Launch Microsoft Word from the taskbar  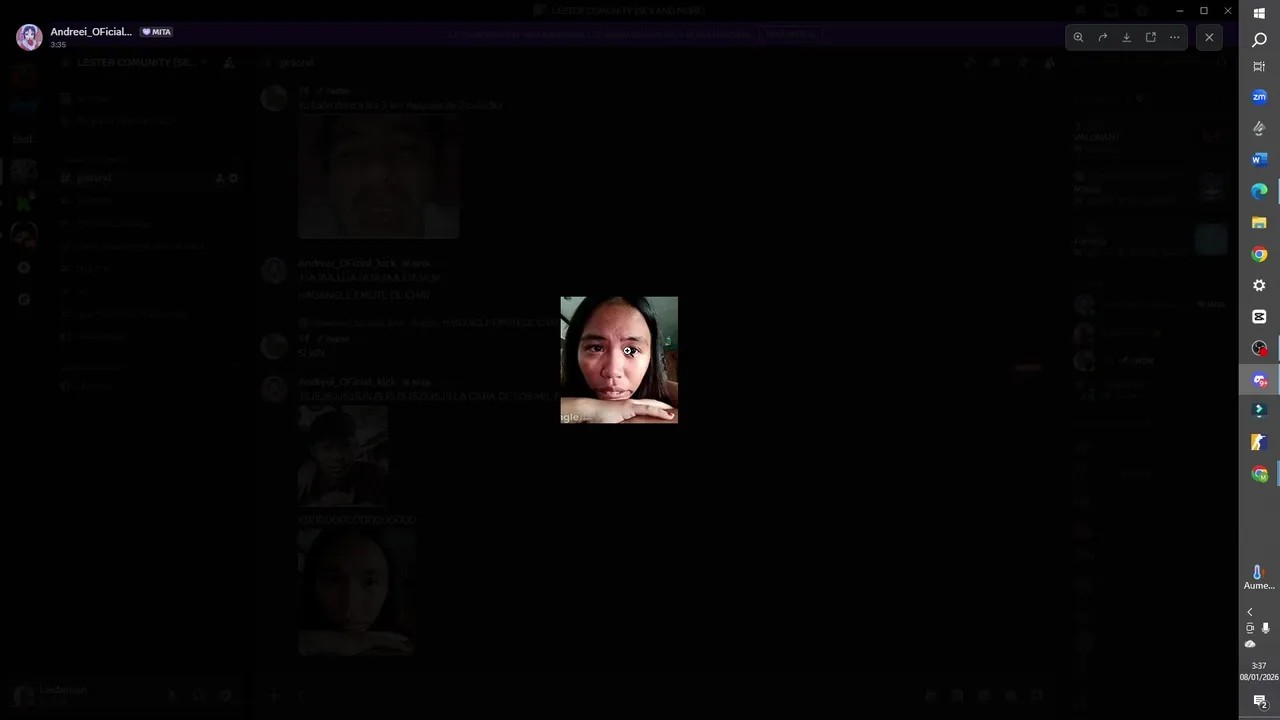click(x=1259, y=159)
